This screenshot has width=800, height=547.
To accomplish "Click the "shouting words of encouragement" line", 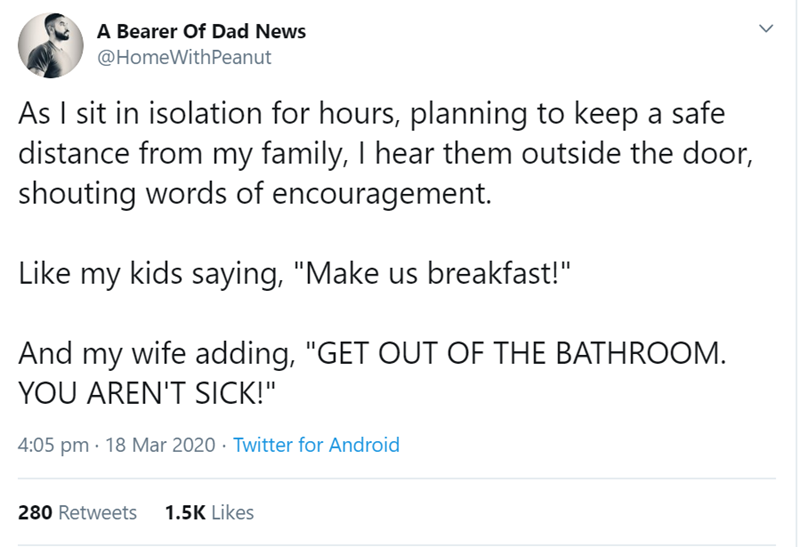I will click(x=255, y=191).
